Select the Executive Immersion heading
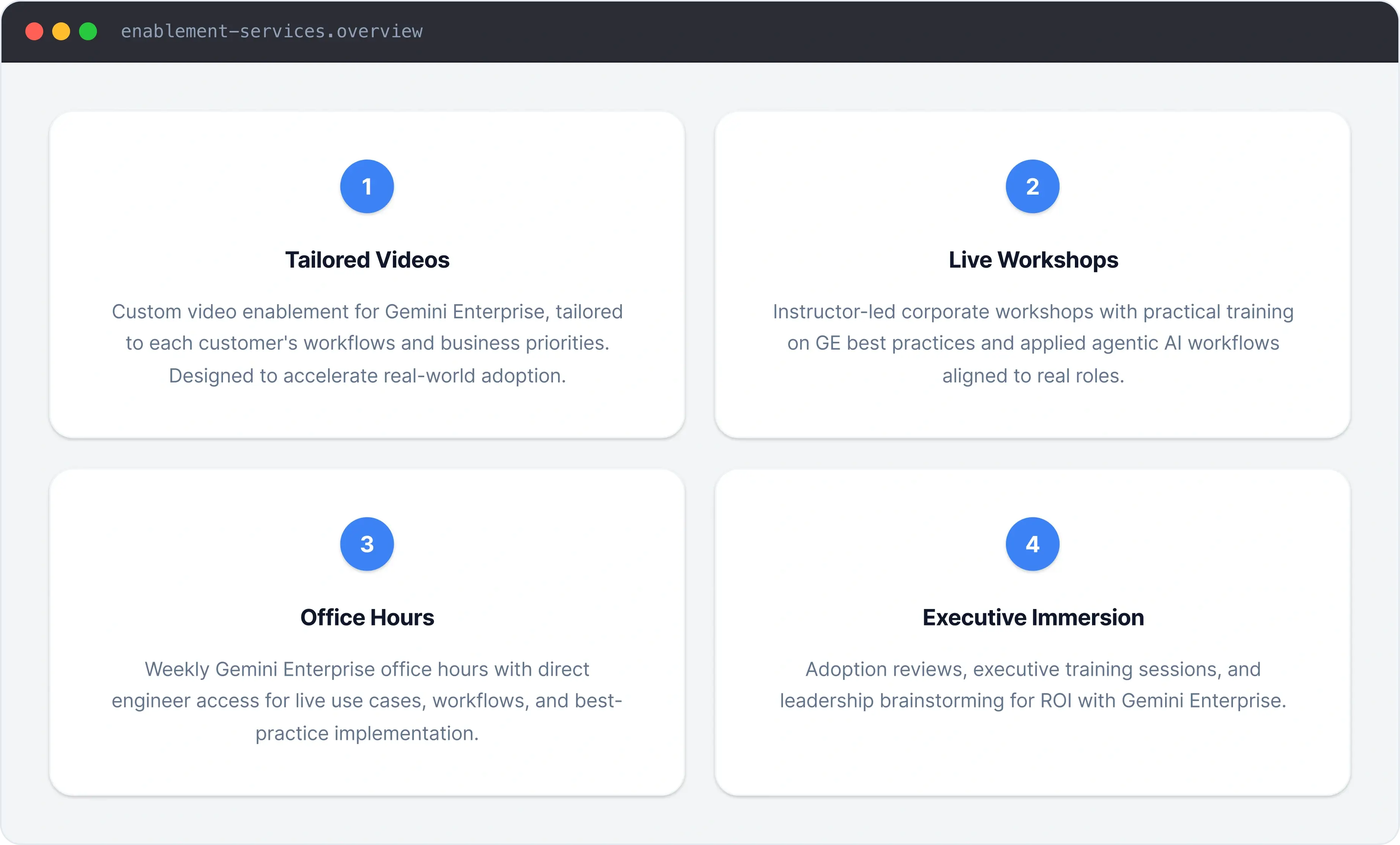Viewport: 1400px width, 845px height. point(1033,617)
